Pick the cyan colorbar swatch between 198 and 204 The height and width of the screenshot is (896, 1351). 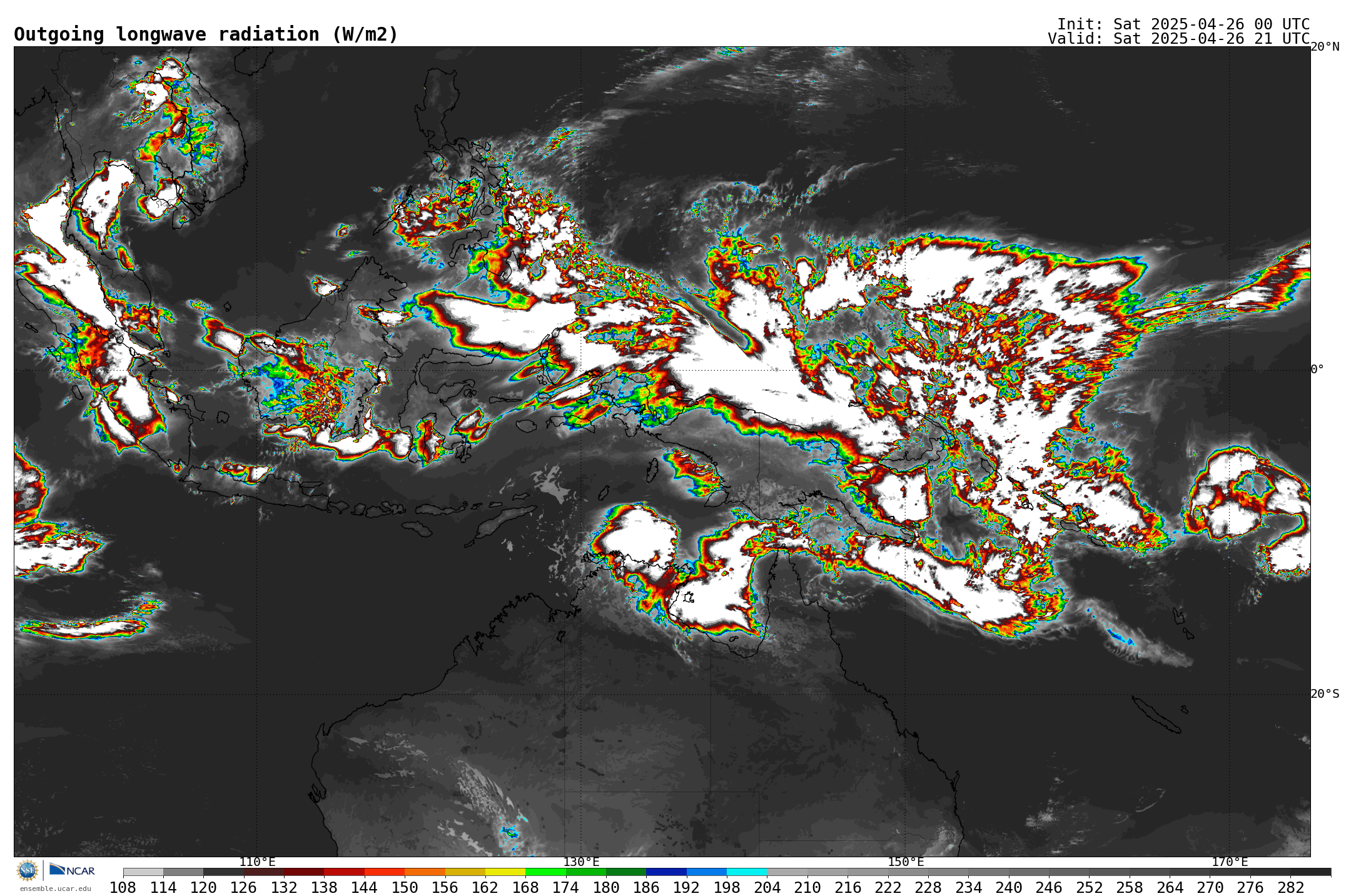[x=747, y=872]
